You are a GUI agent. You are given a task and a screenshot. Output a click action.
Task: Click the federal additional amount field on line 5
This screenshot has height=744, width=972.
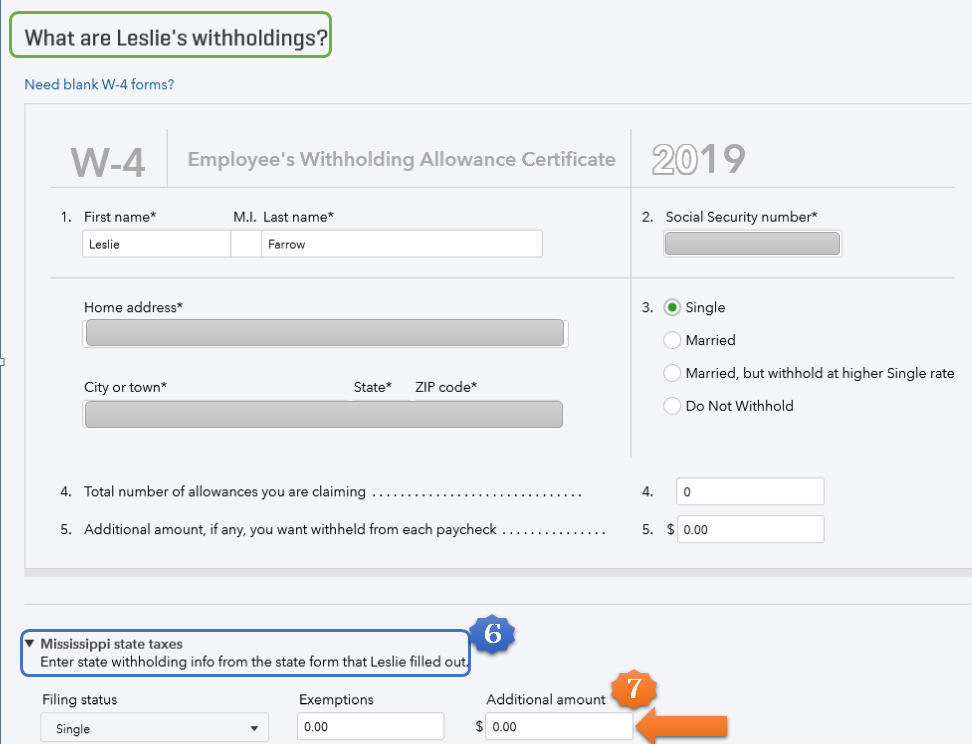750,530
